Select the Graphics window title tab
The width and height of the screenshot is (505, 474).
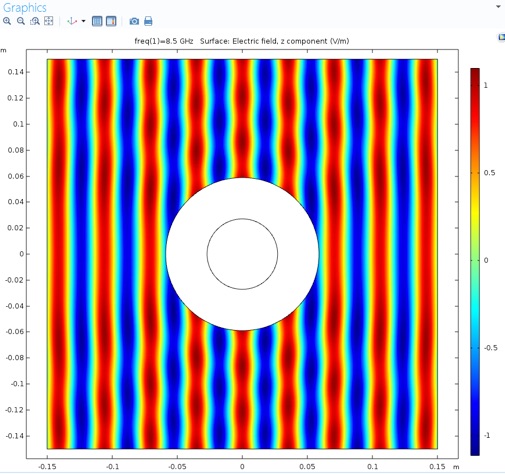coord(25,7)
